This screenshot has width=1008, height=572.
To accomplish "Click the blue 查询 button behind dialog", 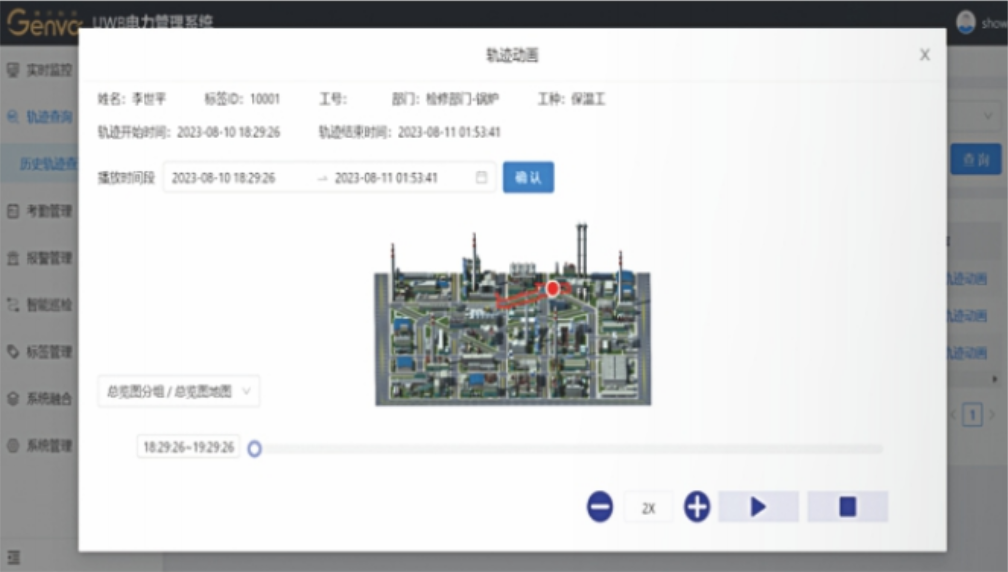I will click(x=976, y=159).
